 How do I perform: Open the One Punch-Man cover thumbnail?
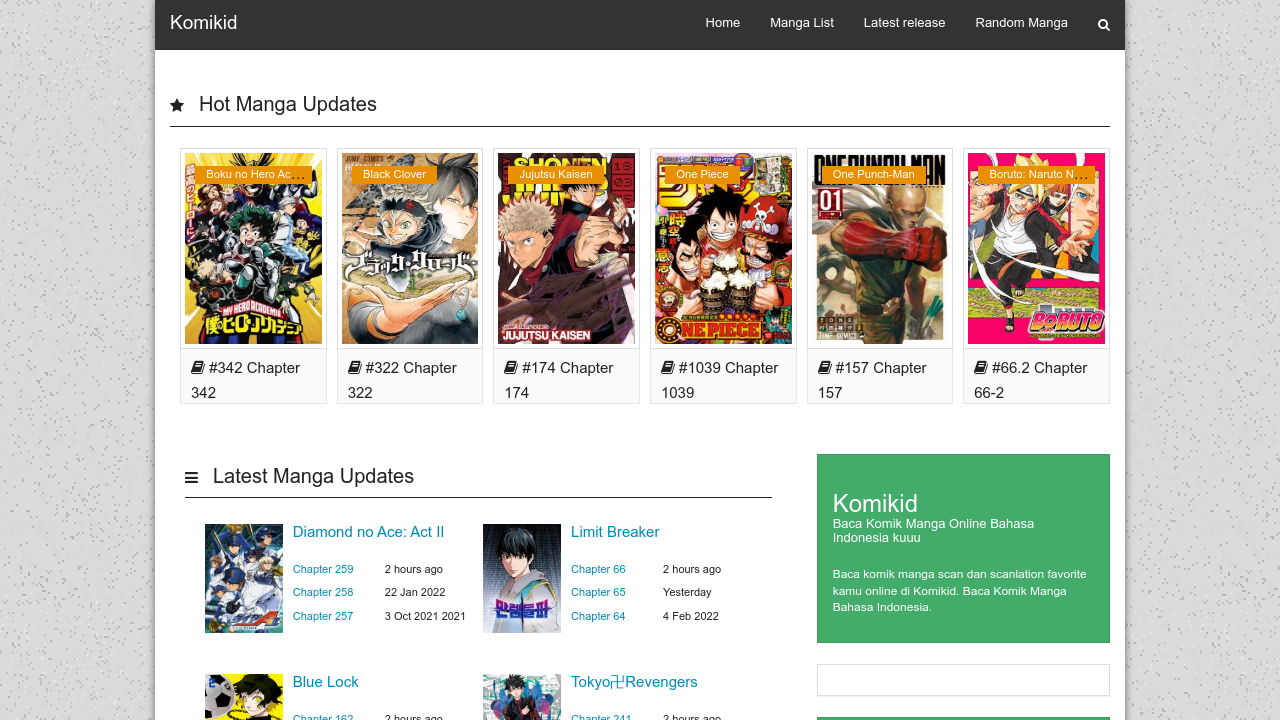tap(880, 249)
